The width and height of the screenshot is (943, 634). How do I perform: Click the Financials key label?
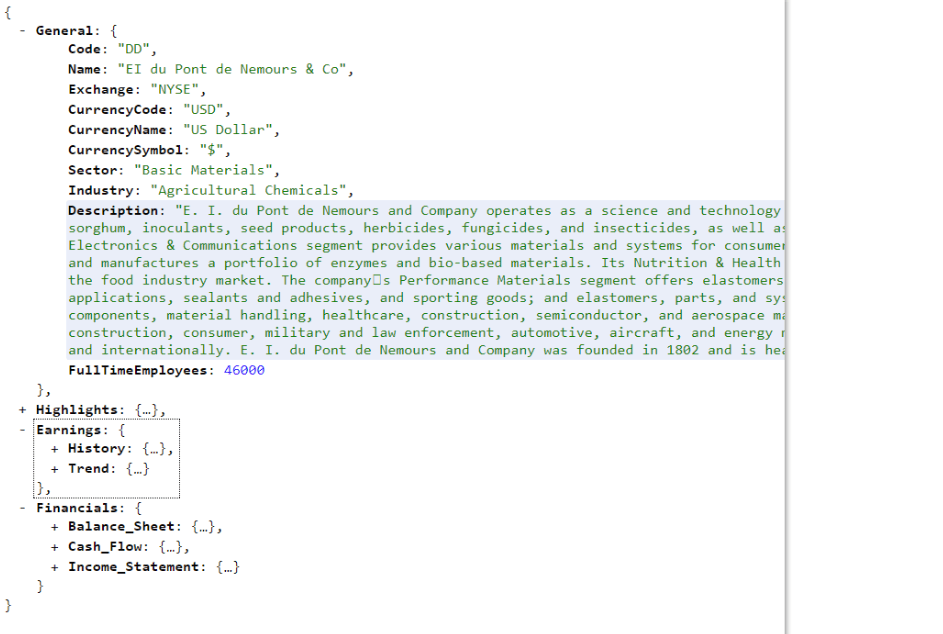click(x=76, y=508)
